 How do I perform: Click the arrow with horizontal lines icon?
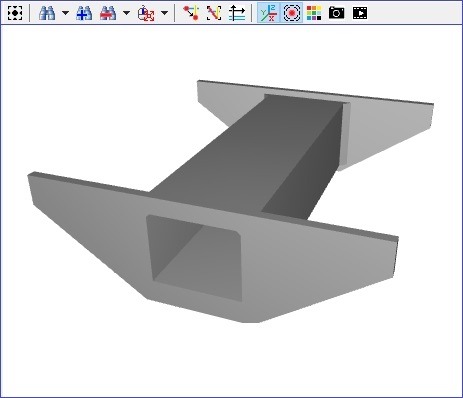[x=237, y=13]
